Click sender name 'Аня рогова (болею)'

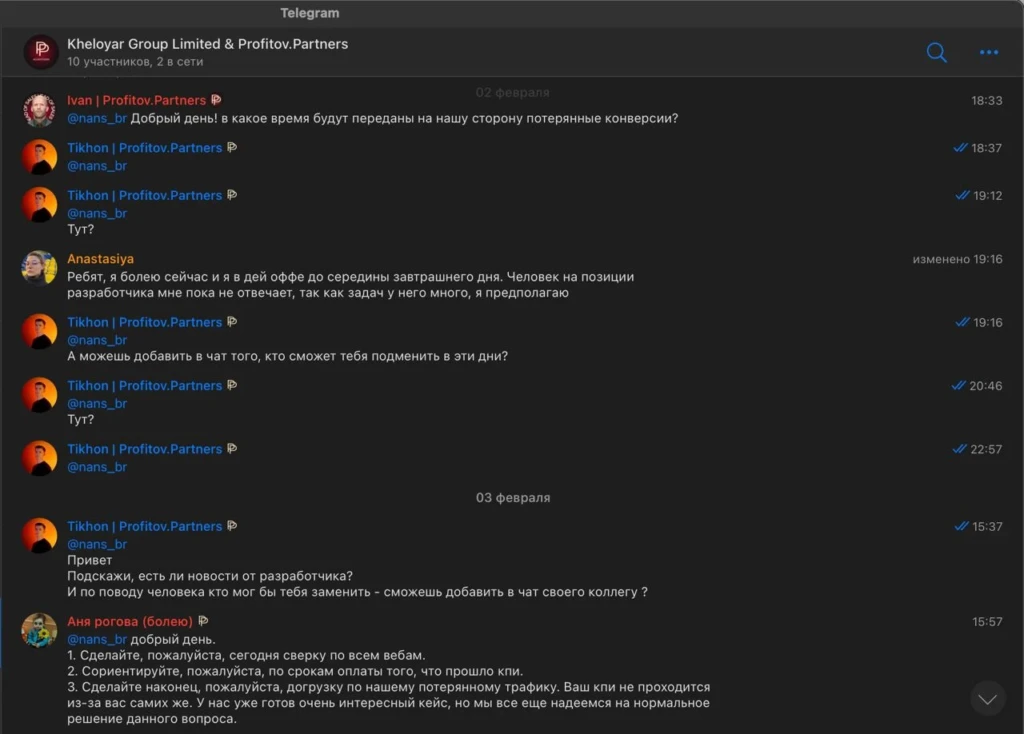tap(130, 621)
